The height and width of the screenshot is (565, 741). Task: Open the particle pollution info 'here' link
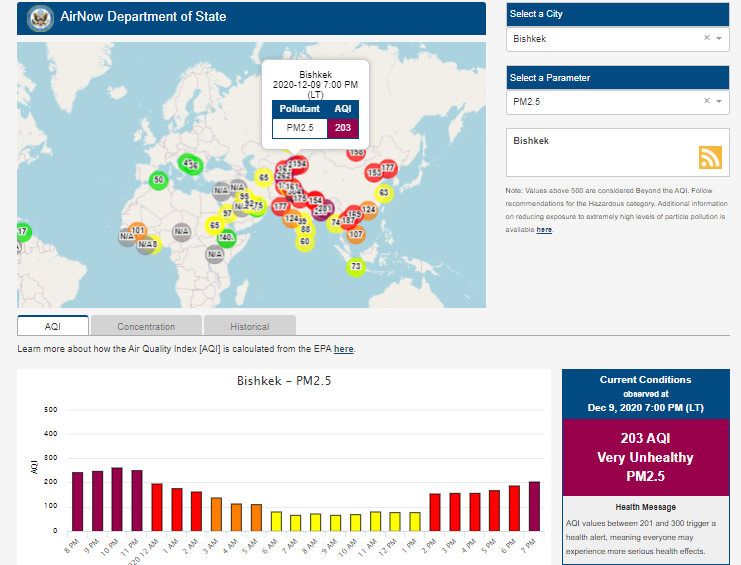[544, 229]
